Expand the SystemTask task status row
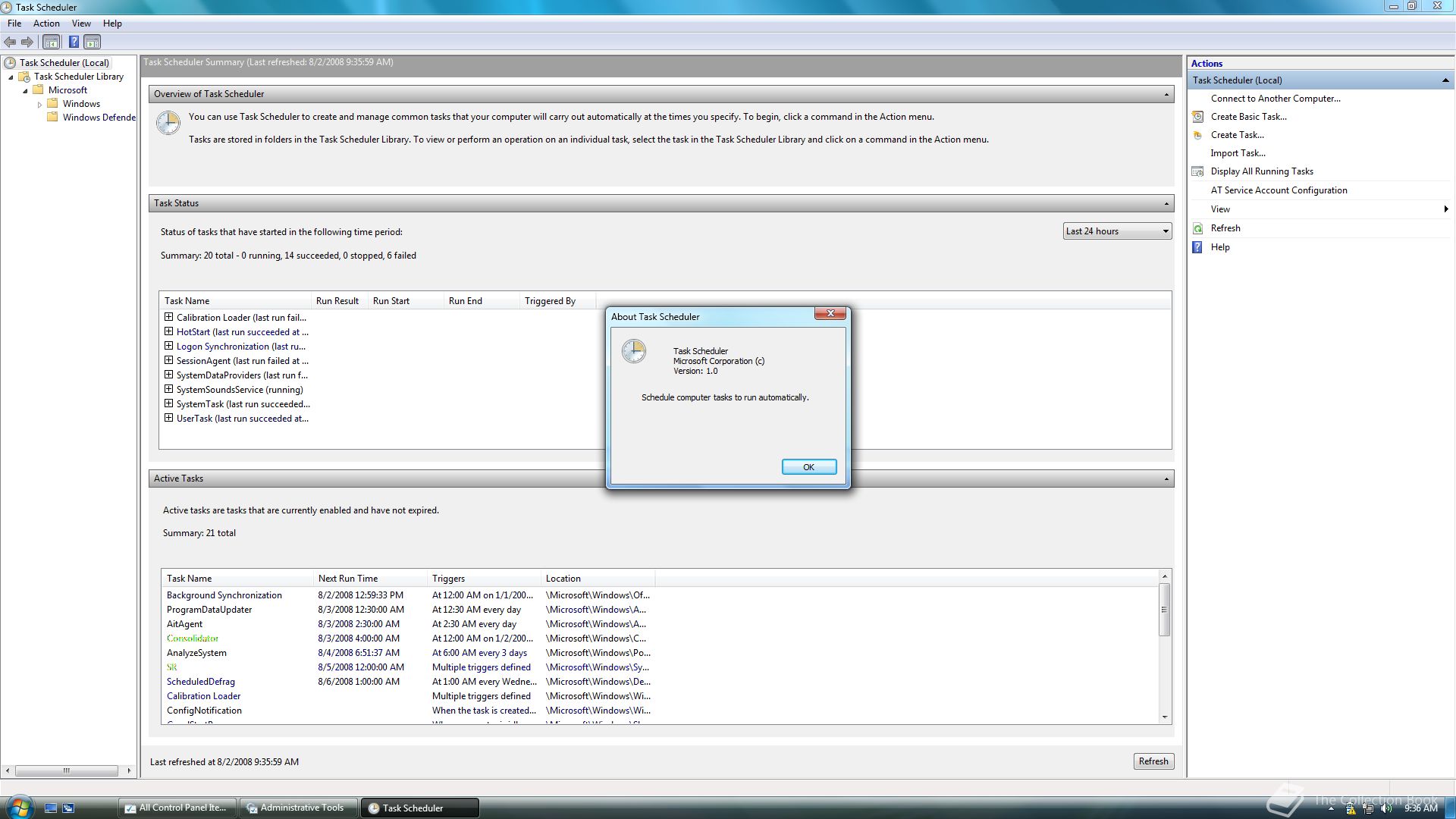 pyautogui.click(x=168, y=403)
